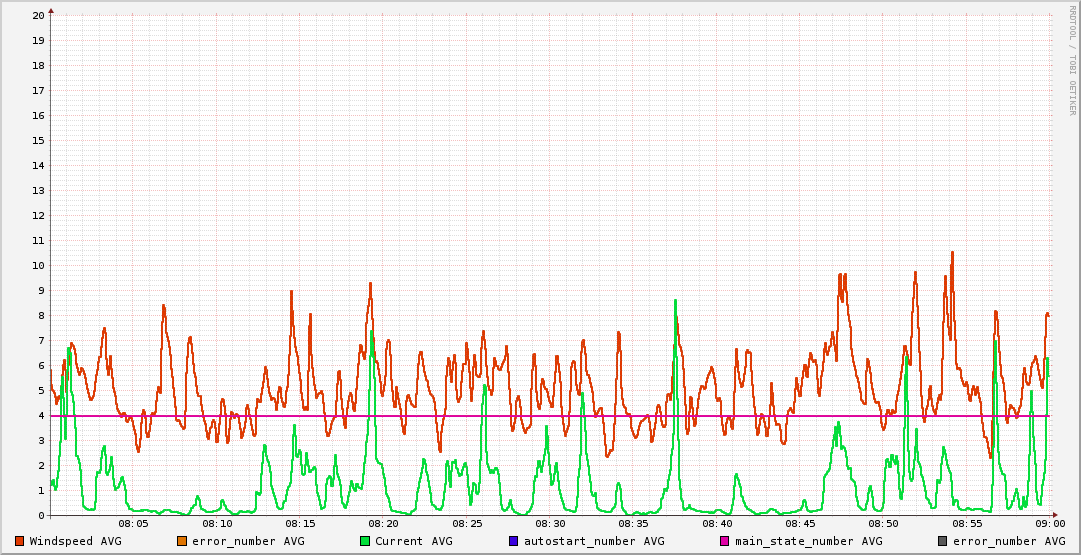Click the y-axis value 10 label
Viewport: 1081px width, 555px height.
[x=38, y=266]
